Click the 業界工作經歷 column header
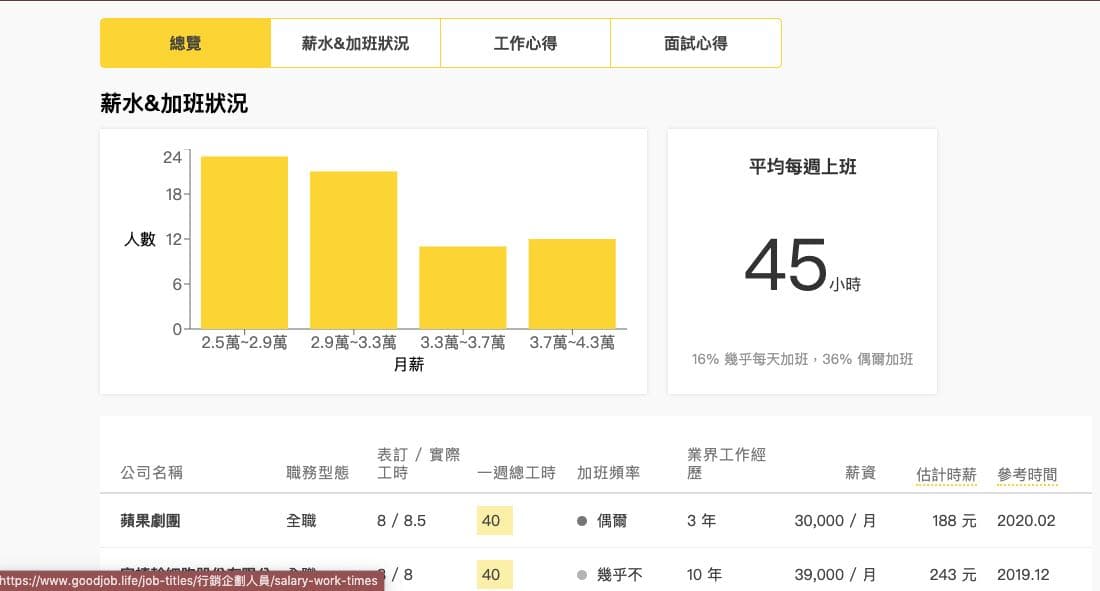Viewport: 1100px width, 591px height. pyautogui.click(x=726, y=463)
